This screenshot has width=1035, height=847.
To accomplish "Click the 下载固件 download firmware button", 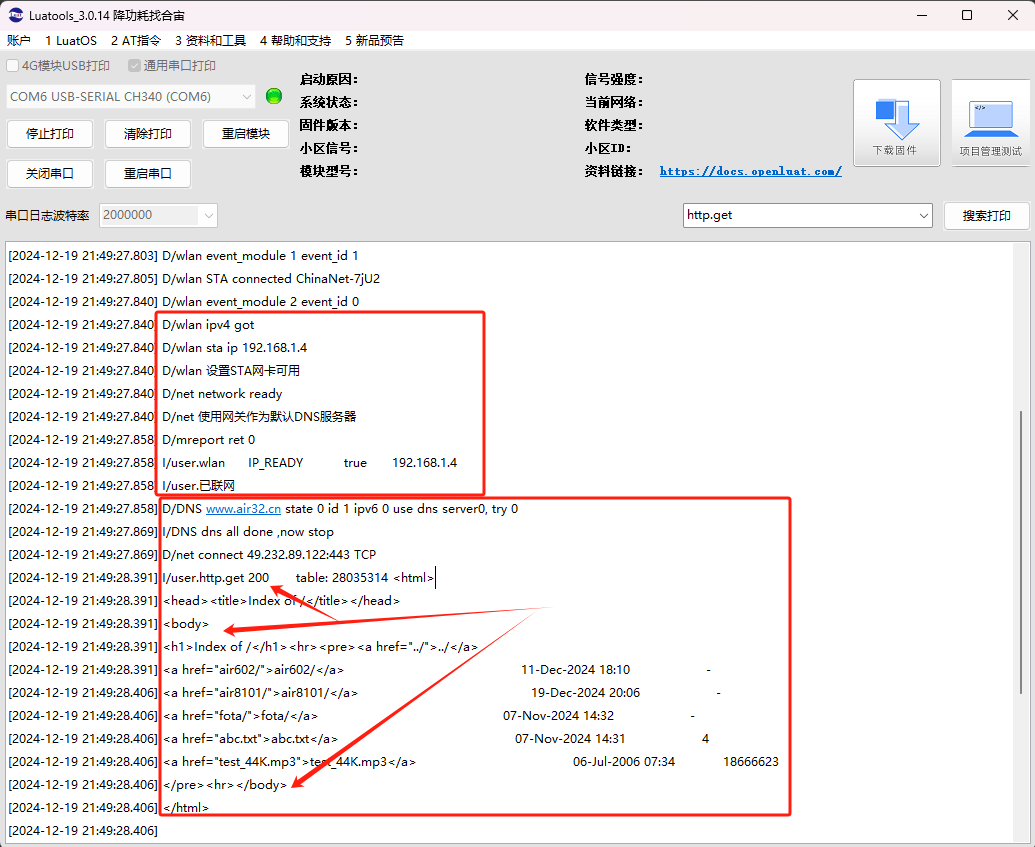I will 896,123.
